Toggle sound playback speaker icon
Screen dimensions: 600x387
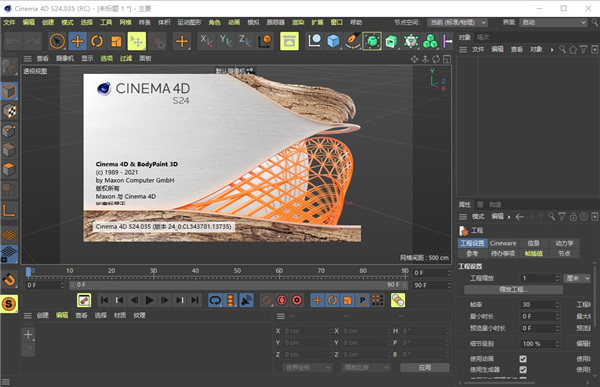tap(246, 300)
